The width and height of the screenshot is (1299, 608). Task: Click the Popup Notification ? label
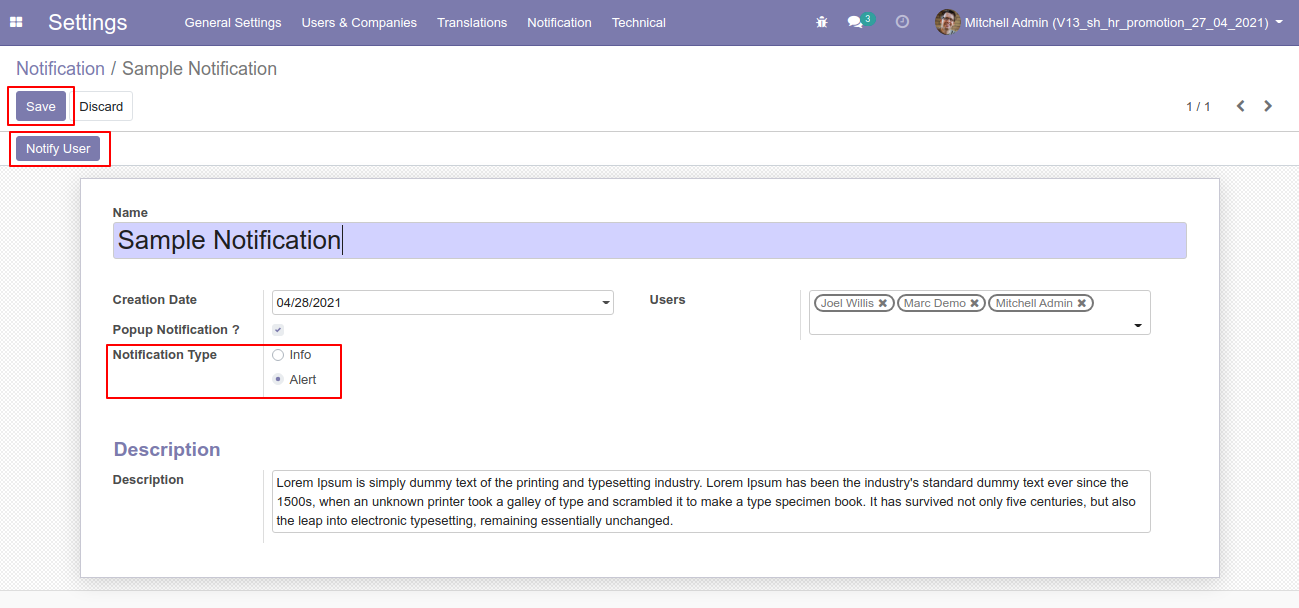coord(176,330)
